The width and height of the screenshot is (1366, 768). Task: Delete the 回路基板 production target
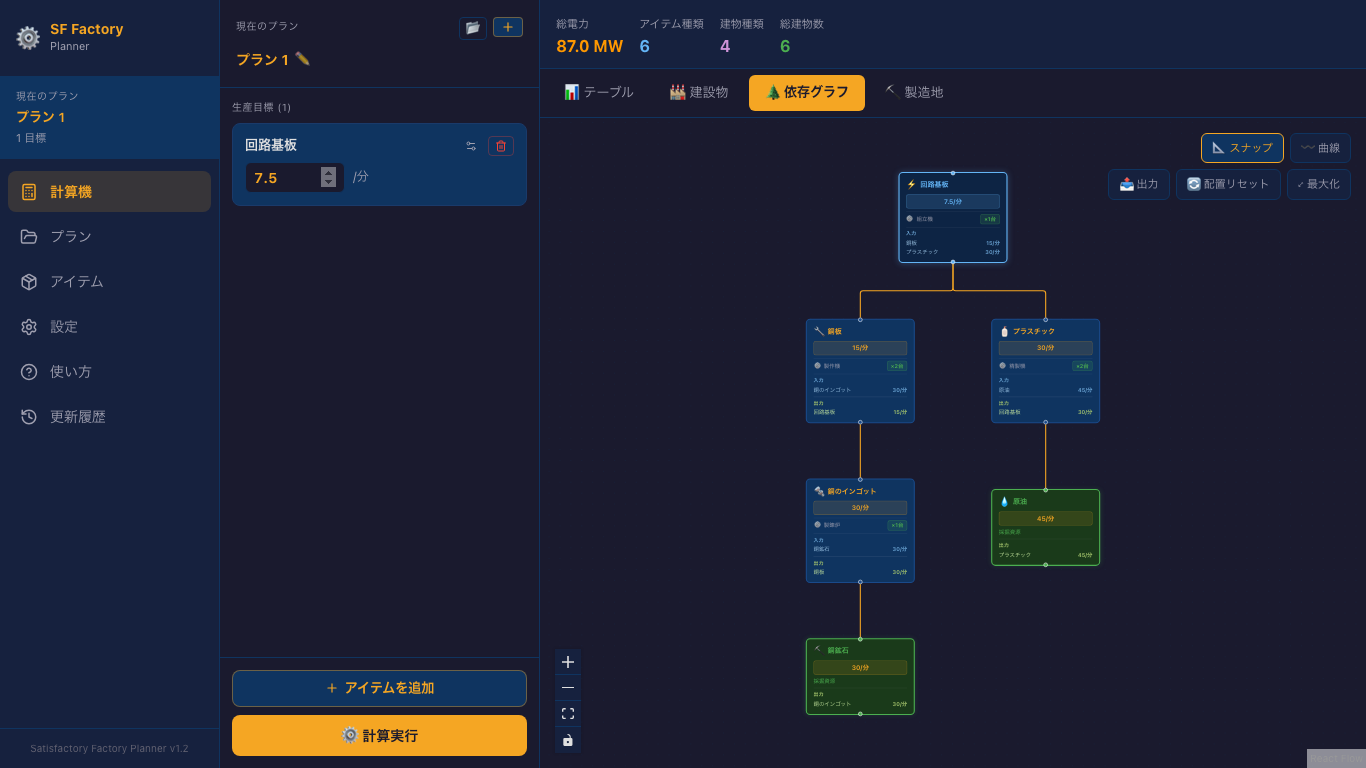pos(501,146)
